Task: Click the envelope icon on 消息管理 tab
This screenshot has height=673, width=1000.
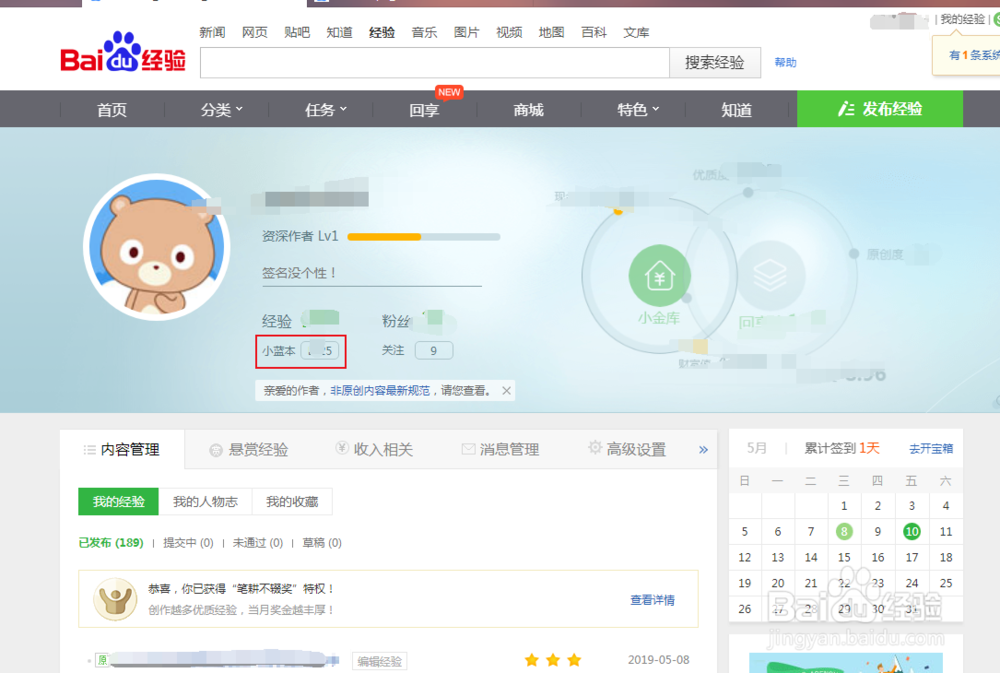Action: (466, 448)
